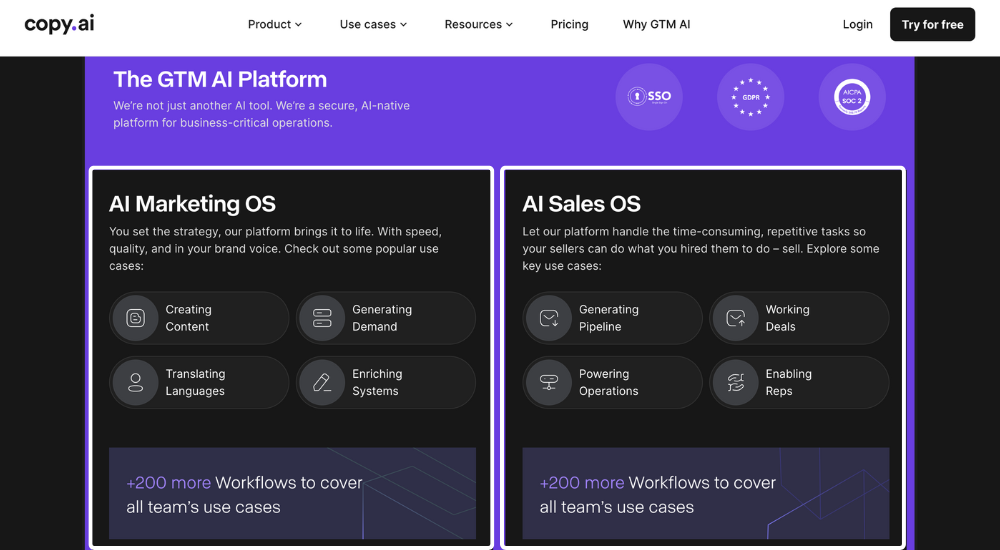1000x550 pixels.
Task: Click the Working Deals envelope icon
Action: click(735, 318)
